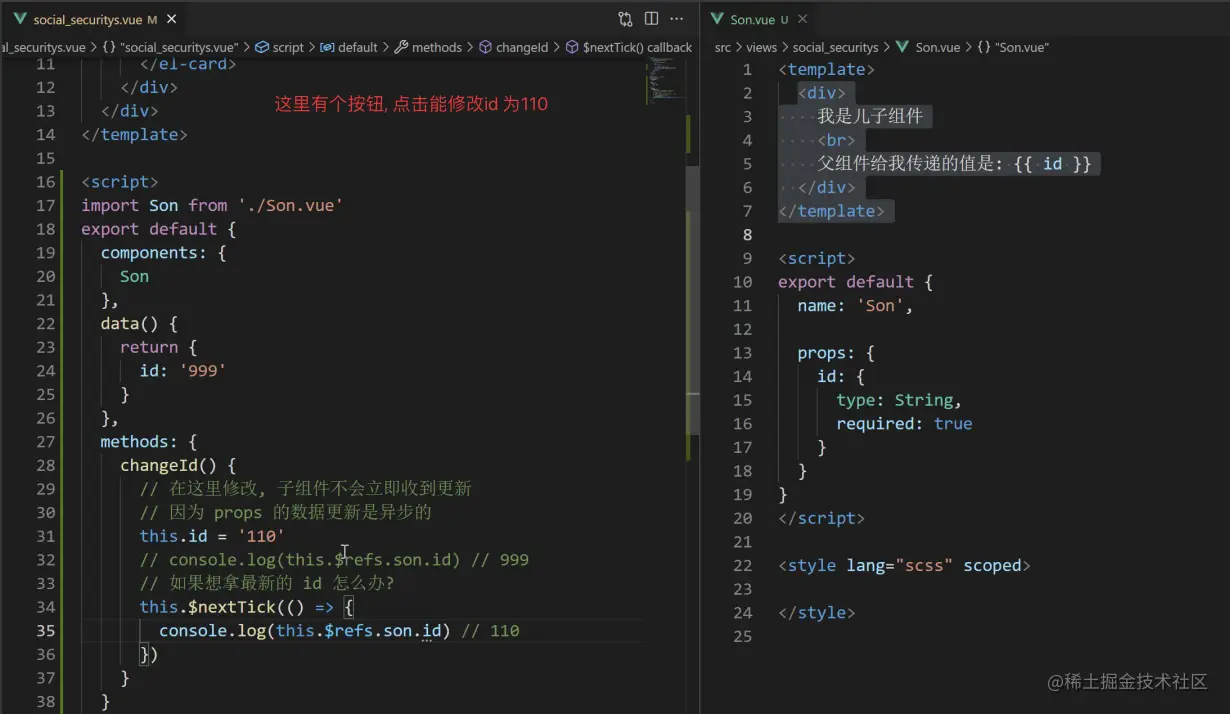Click the wrench icon before methods breadcrumb
The width and height of the screenshot is (1230, 714).
point(401,47)
